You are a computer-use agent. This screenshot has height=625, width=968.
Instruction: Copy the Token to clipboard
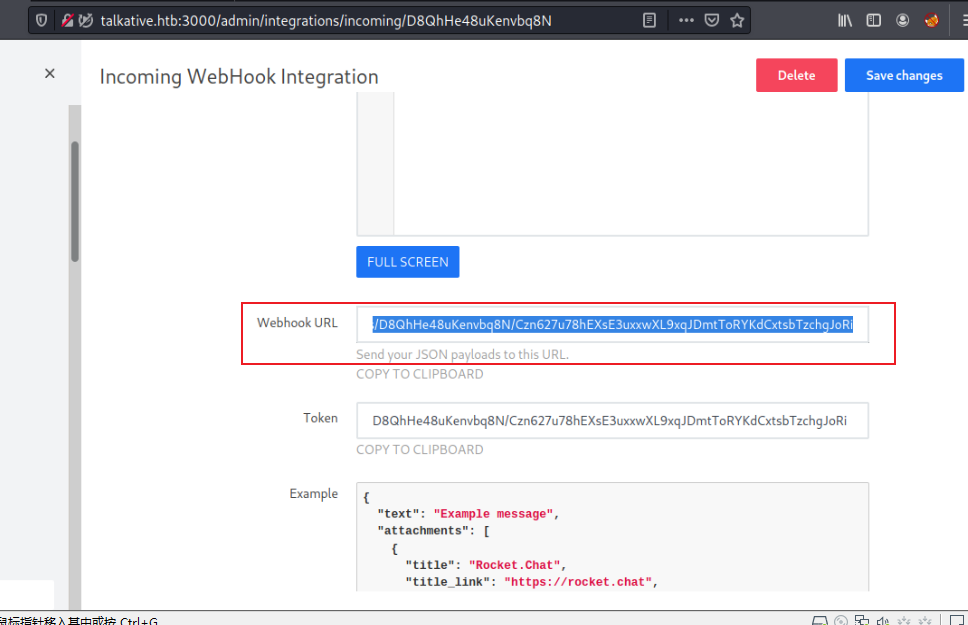point(419,449)
